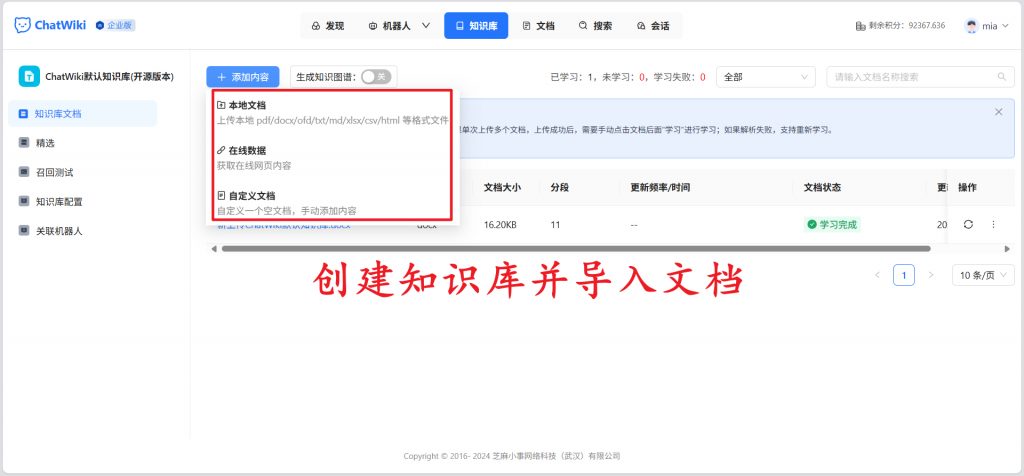Switch to the 文档 top tab
1024x476 pixels.
538,25
